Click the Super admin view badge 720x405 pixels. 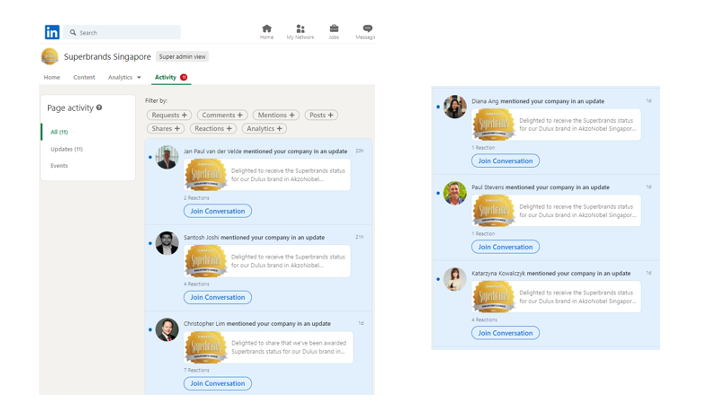coord(182,56)
